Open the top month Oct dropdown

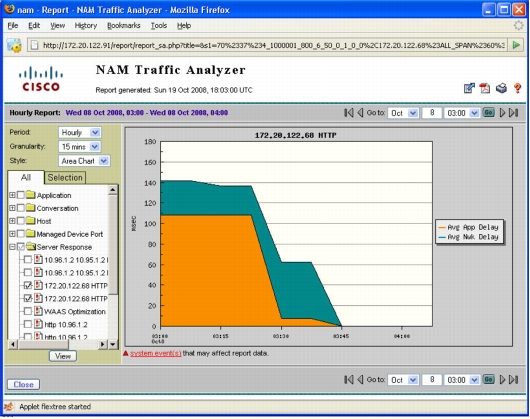[x=404, y=113]
